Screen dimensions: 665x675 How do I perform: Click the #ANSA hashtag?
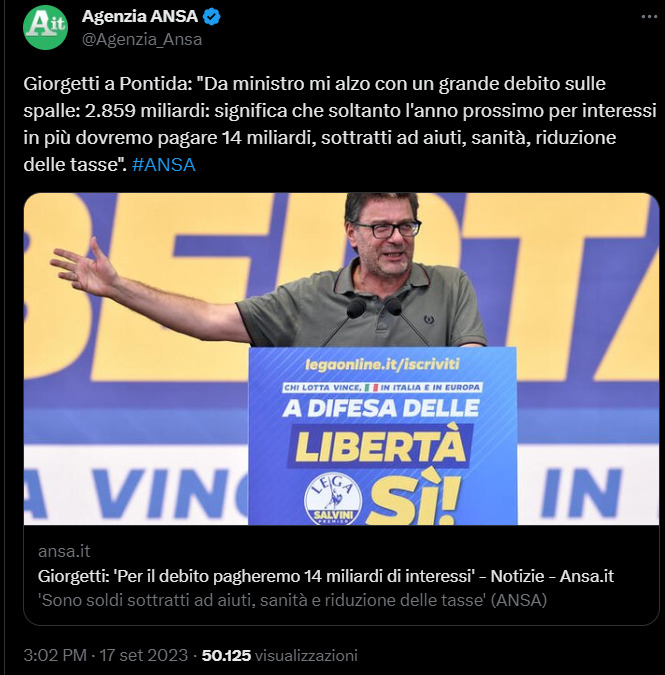tap(164, 165)
